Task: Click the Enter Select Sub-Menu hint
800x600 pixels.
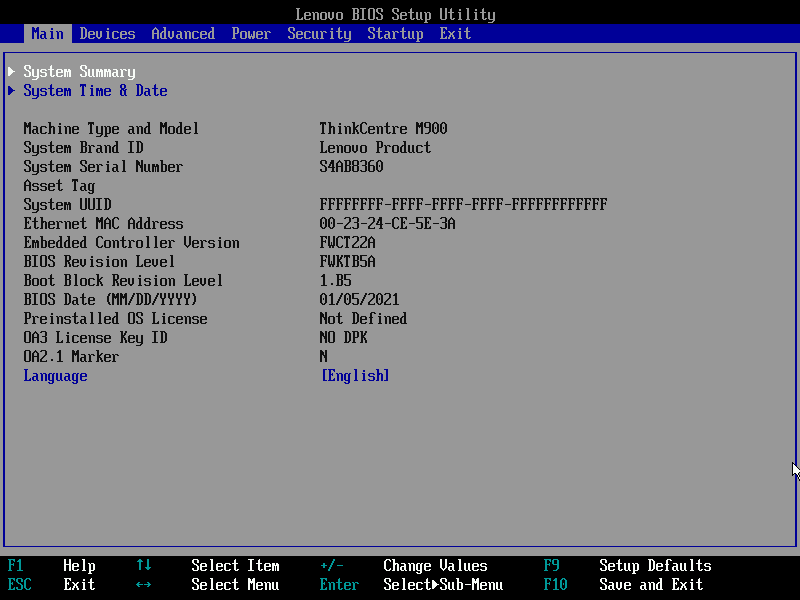Action: pos(411,584)
